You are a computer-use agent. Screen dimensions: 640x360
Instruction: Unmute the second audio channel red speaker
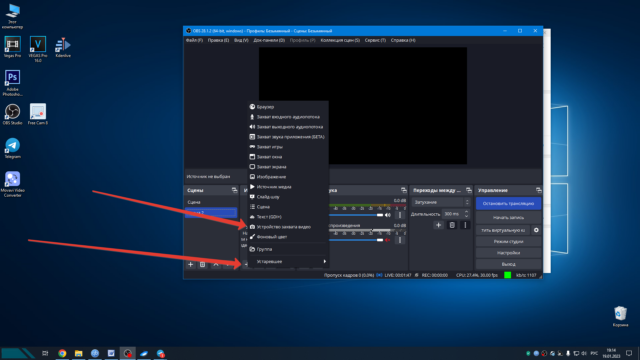(388, 240)
